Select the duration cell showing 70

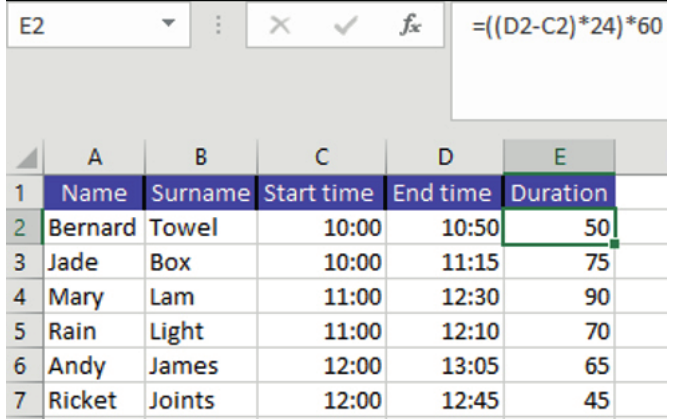point(560,331)
